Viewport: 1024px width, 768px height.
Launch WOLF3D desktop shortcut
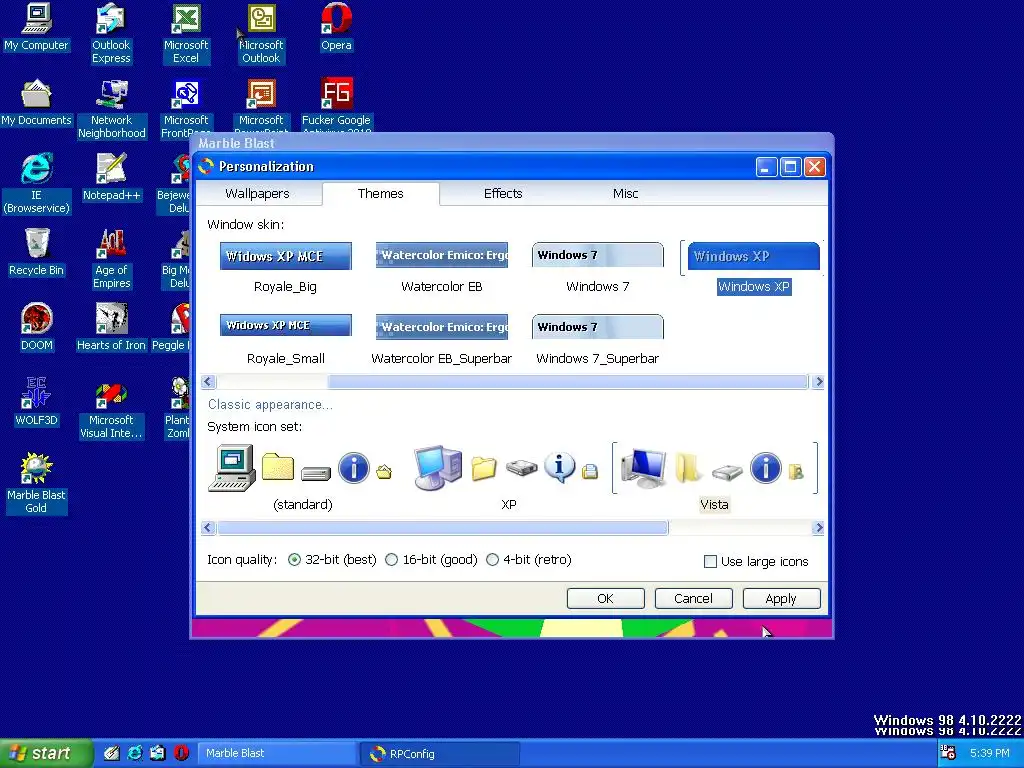36,403
